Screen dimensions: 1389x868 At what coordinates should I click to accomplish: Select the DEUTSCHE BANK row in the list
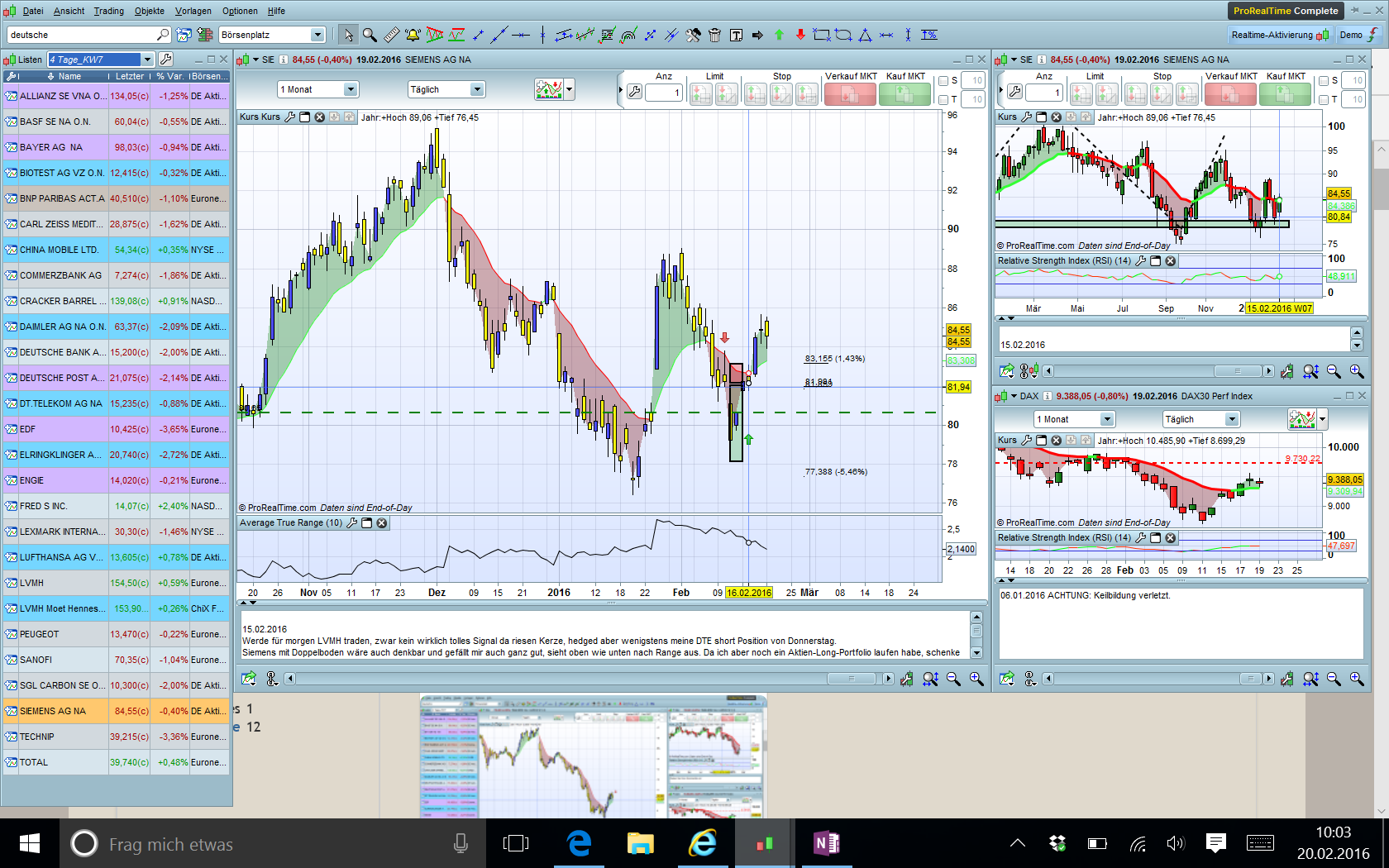click(62, 352)
